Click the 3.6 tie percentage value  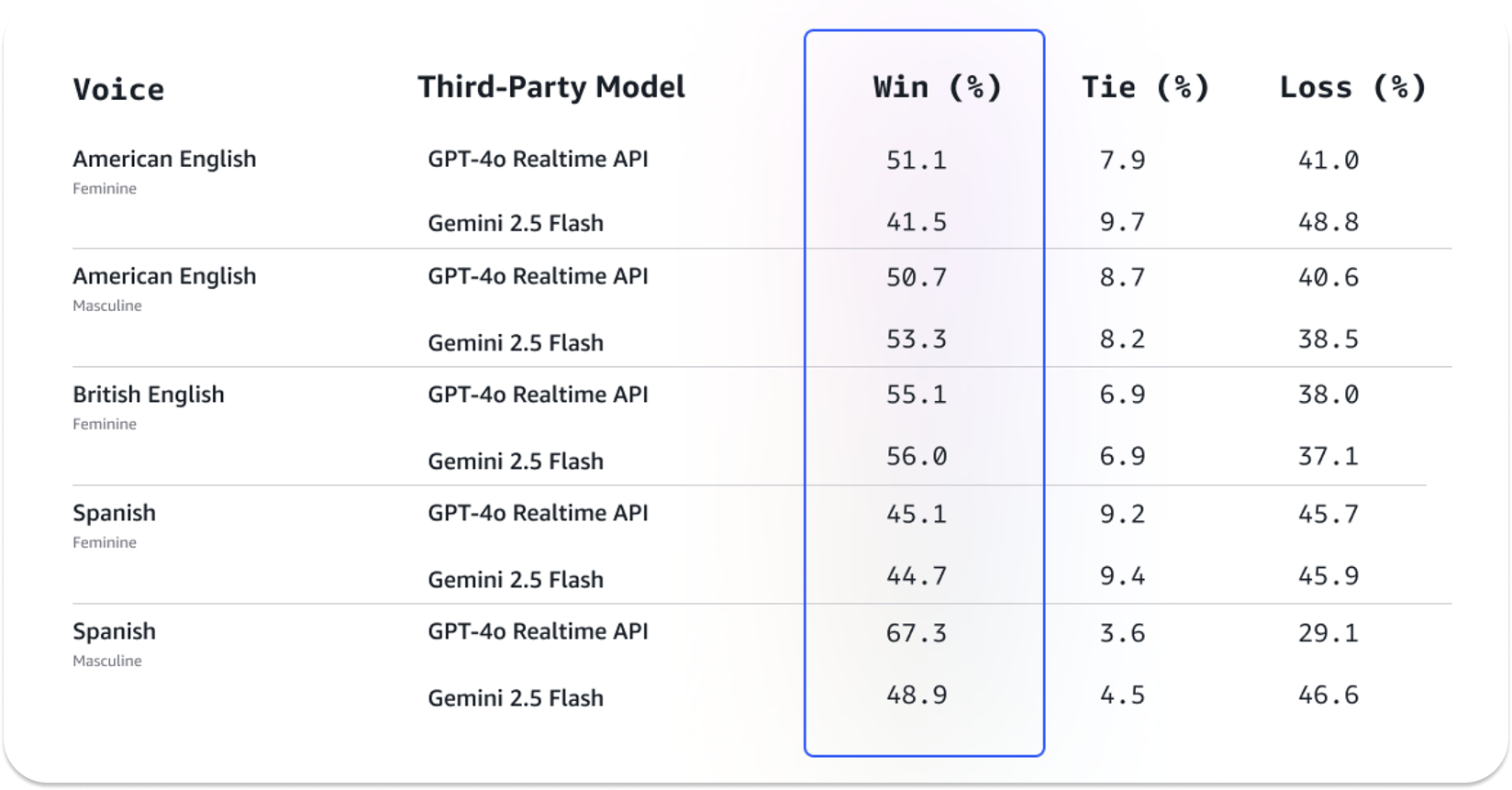tap(1122, 633)
